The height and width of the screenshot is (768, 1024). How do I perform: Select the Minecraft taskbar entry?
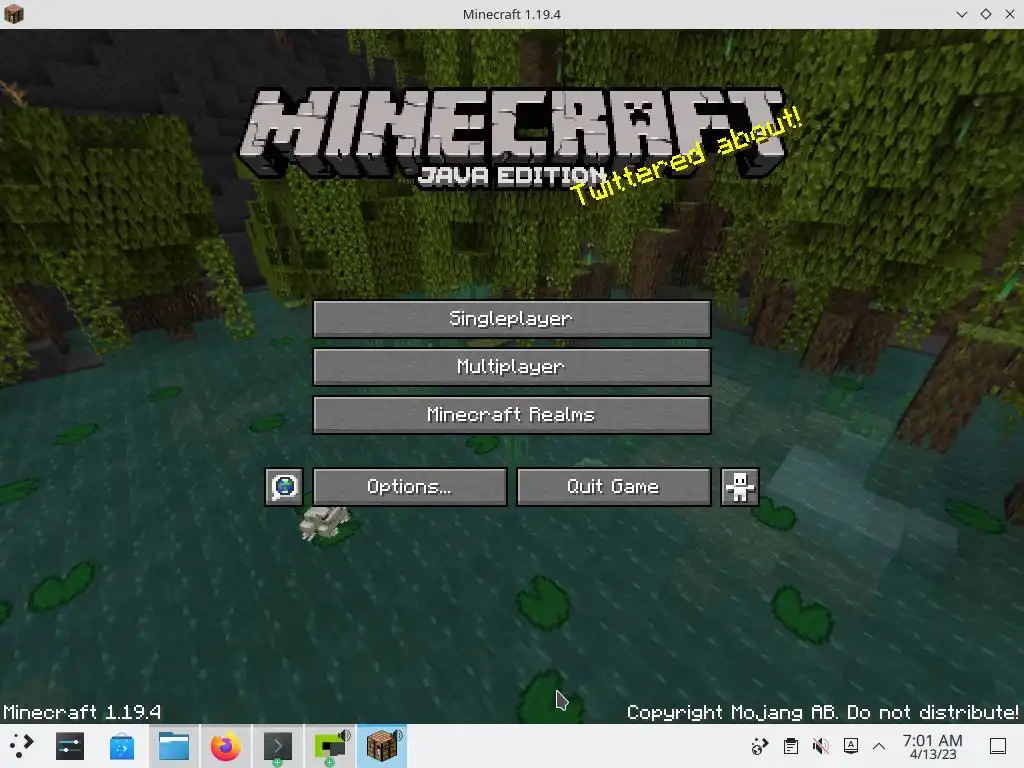coord(382,746)
